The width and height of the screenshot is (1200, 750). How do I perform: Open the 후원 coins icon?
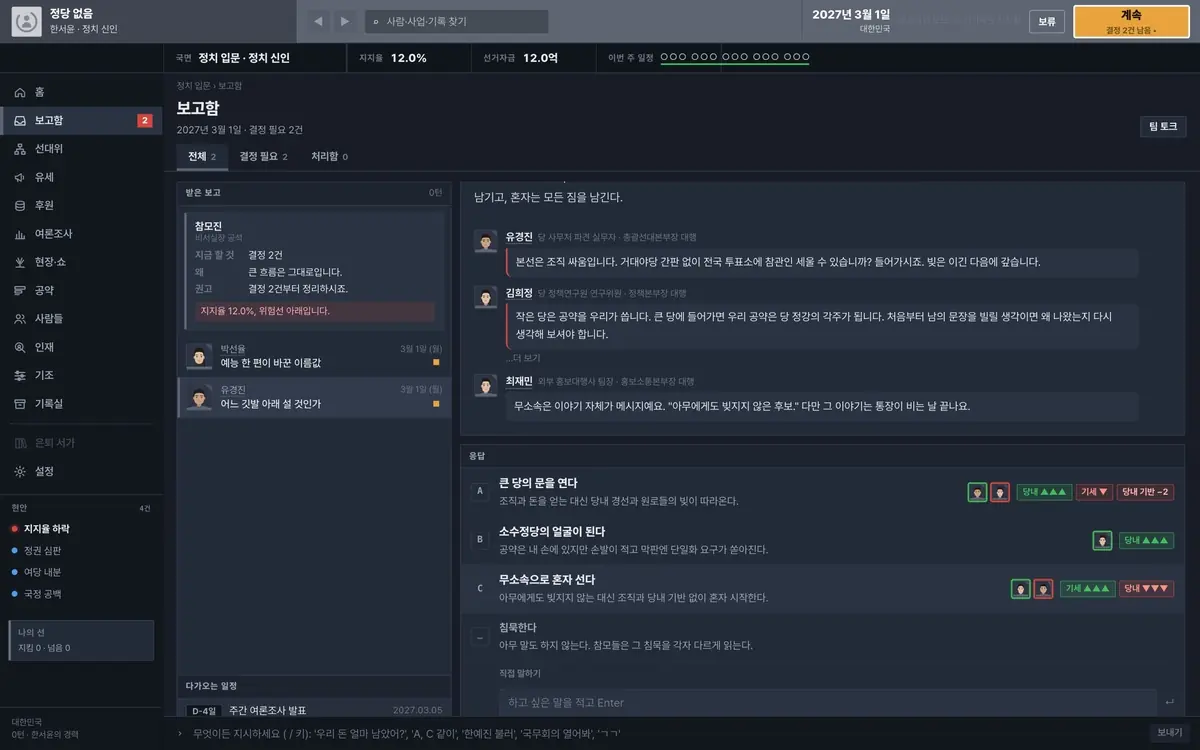tap(20, 205)
